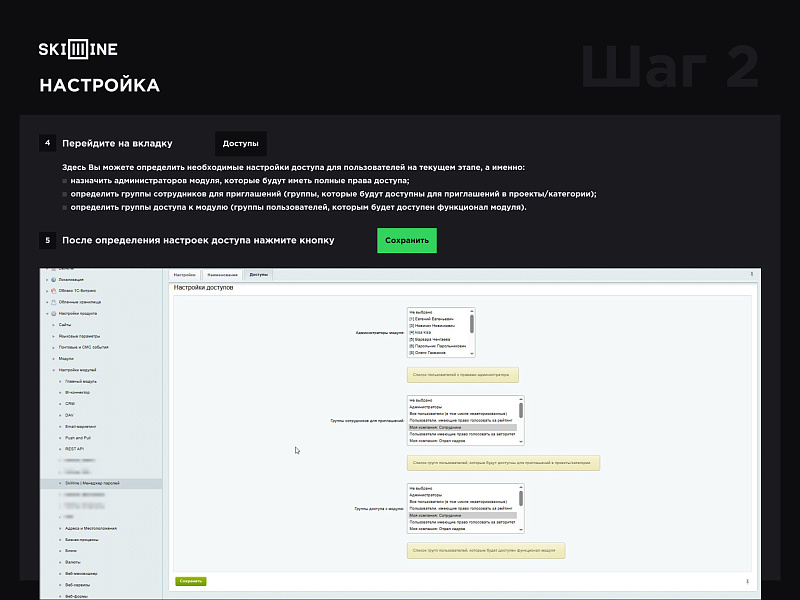Image resolution: width=800 pixels, height=600 pixels.
Task: Open Валюты module settings
Action: [x=73, y=562]
